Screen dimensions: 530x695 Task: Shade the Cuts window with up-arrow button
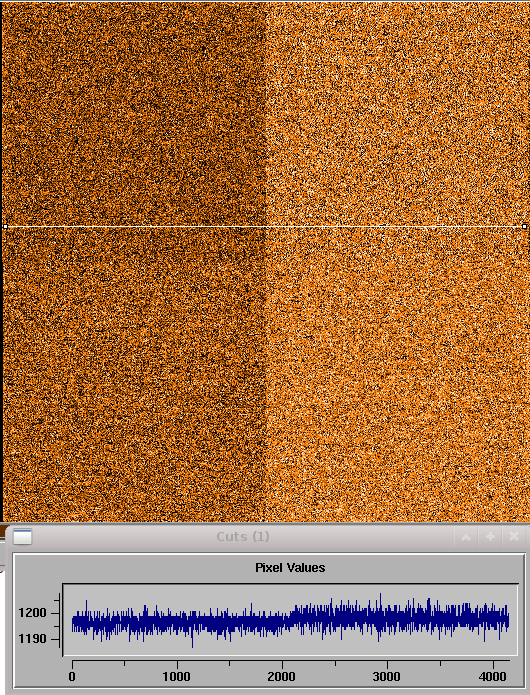pos(466,537)
